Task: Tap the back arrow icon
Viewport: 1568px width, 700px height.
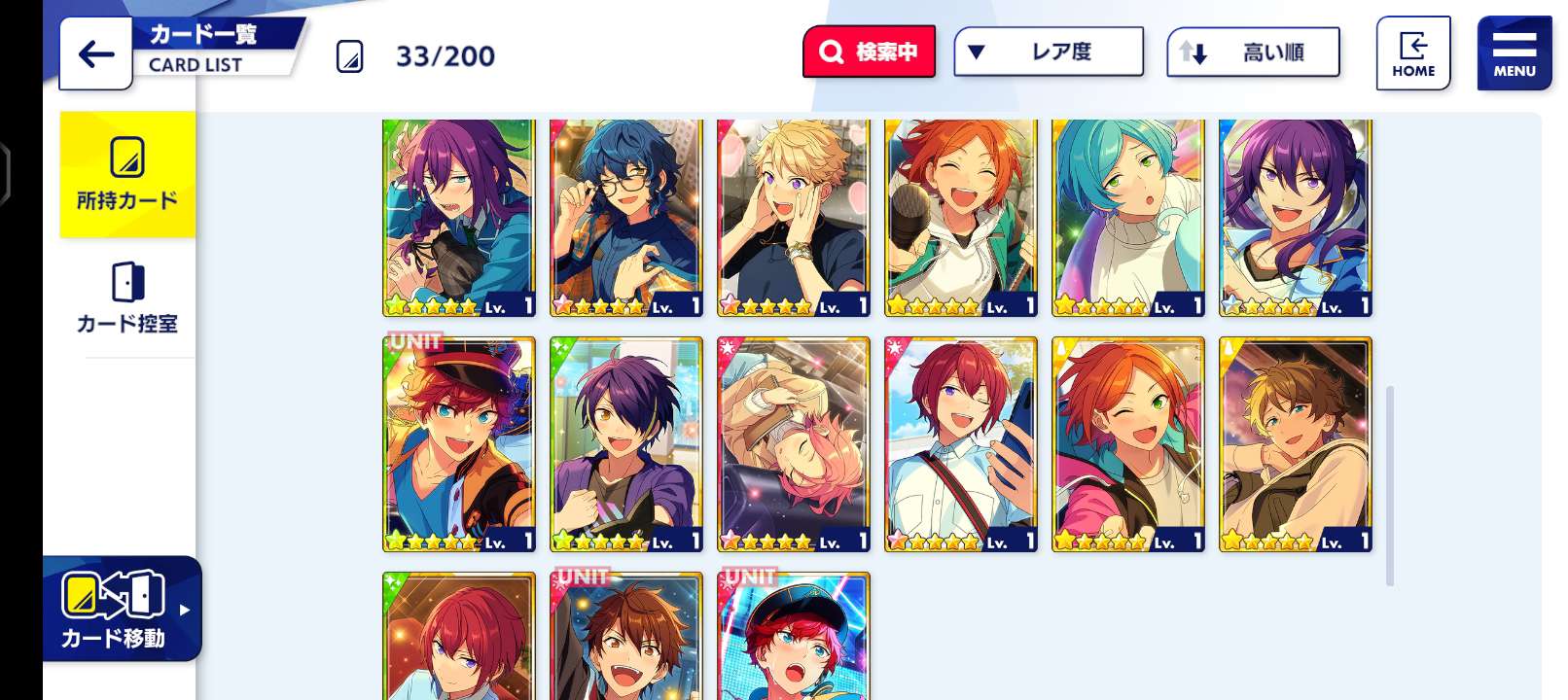Action: [95, 53]
